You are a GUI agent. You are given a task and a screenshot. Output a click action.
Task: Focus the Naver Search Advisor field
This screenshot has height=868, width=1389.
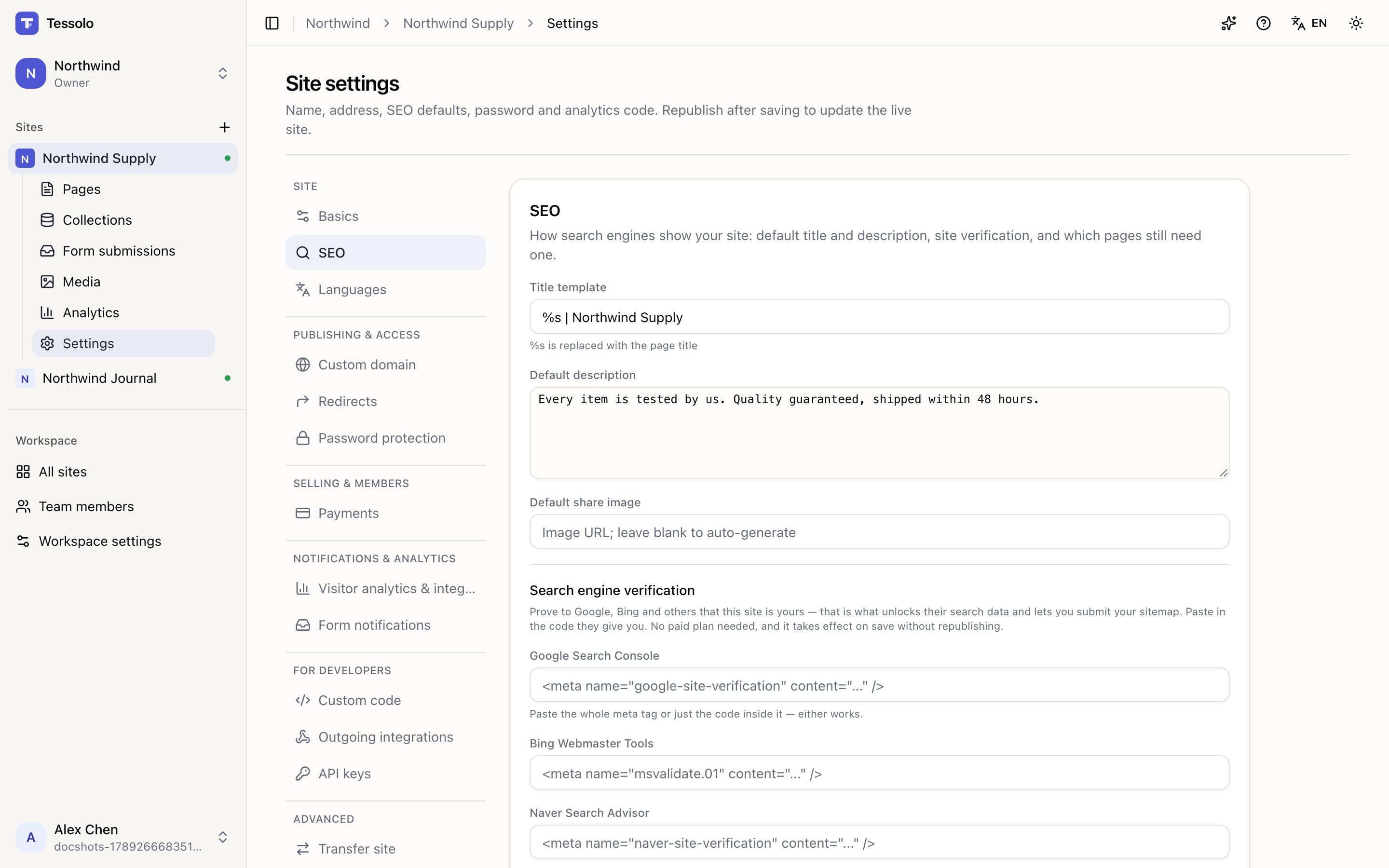879,843
